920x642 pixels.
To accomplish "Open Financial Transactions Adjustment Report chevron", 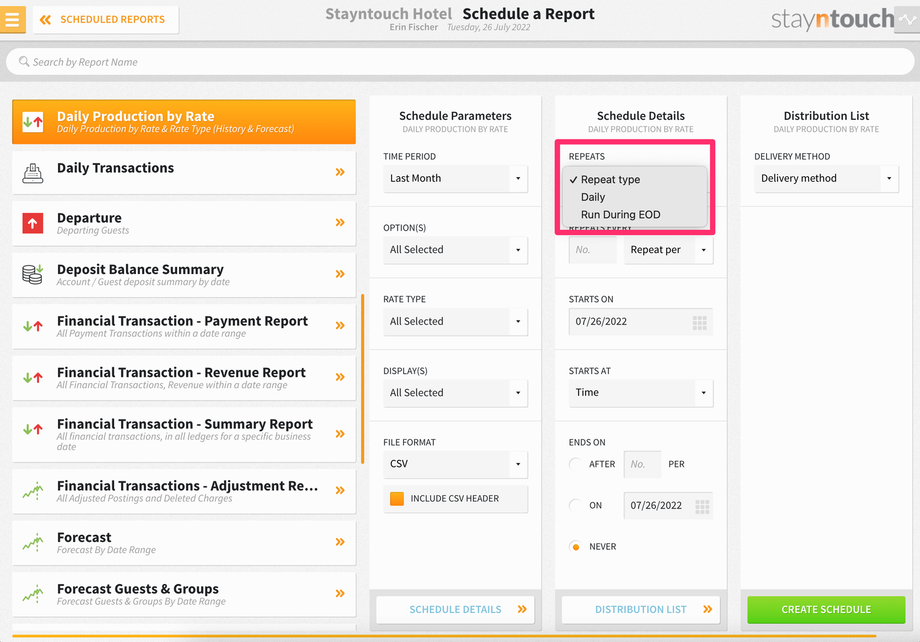I will 340,491.
